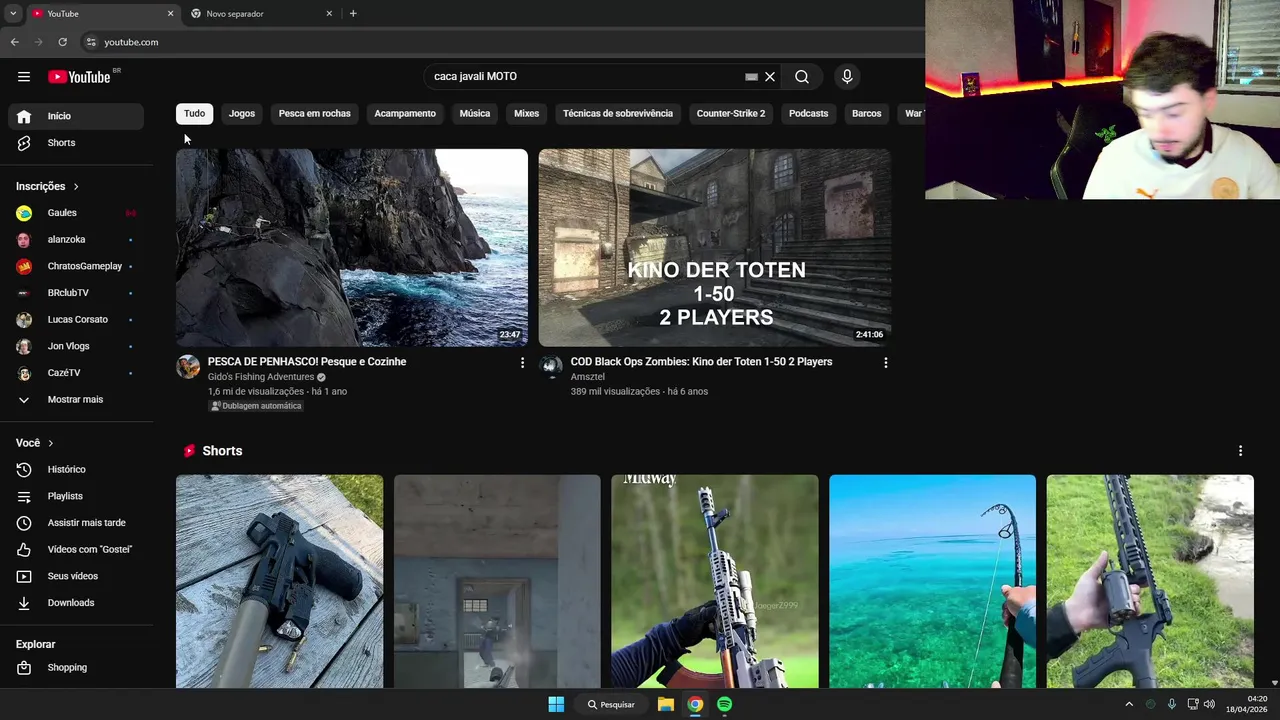Select the Pesca em rochas chip
Viewport: 1280px width, 720px height.
(x=315, y=114)
